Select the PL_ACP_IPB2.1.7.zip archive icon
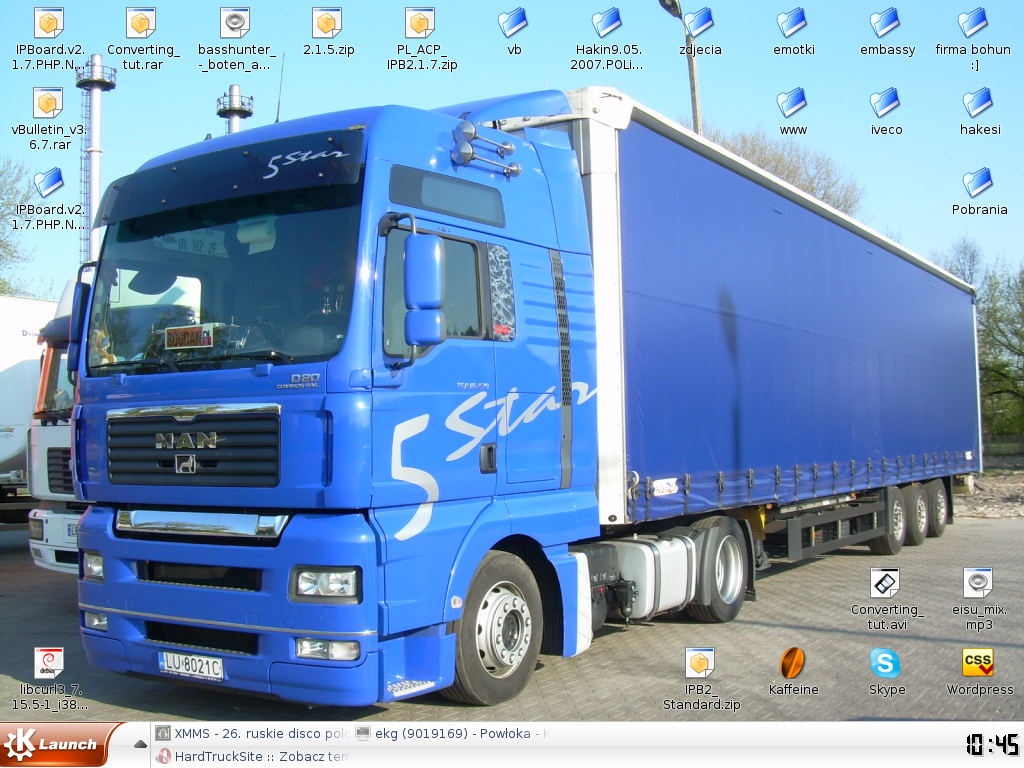This screenshot has height=768, width=1024. [x=421, y=23]
